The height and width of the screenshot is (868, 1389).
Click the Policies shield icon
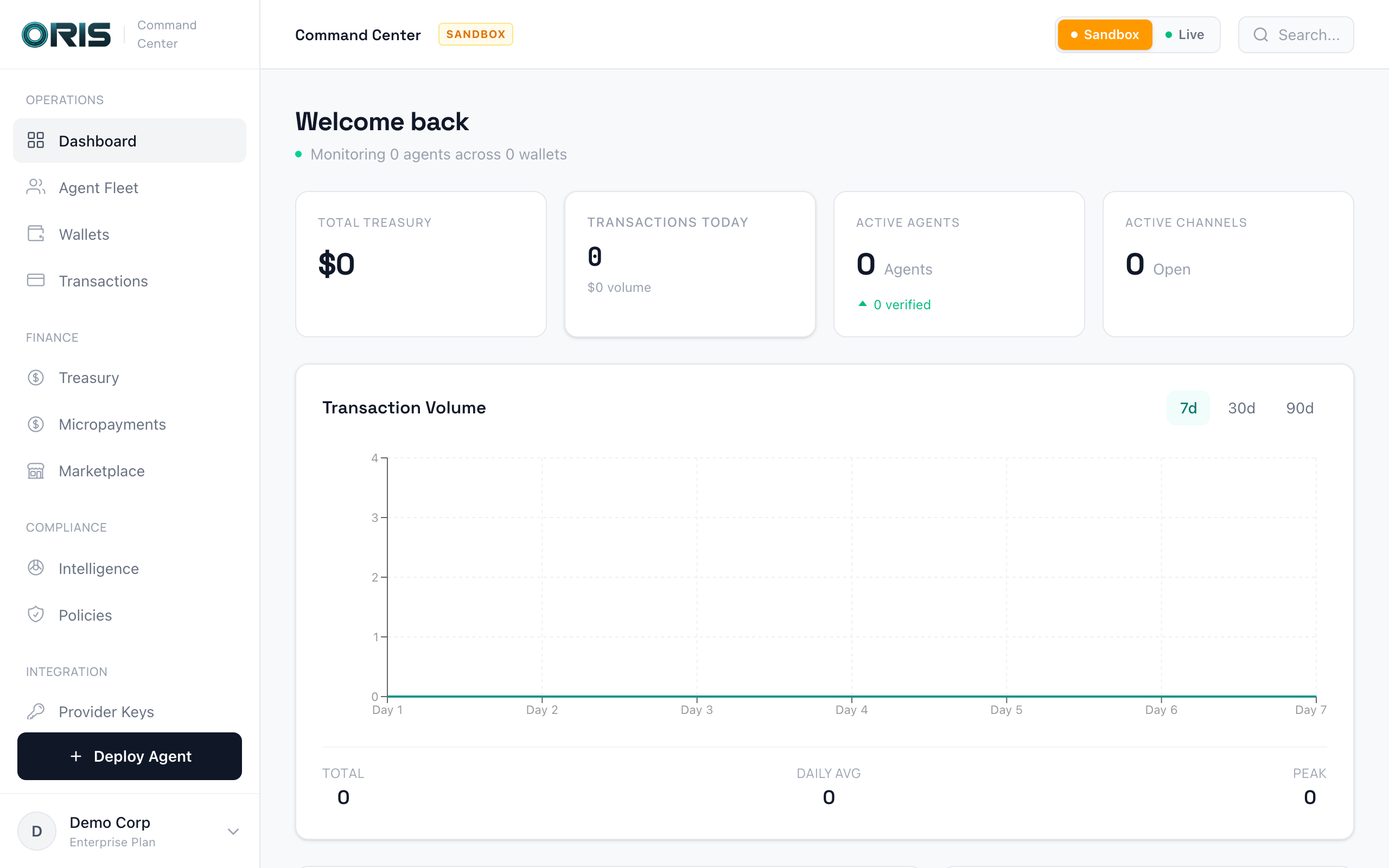click(x=36, y=614)
